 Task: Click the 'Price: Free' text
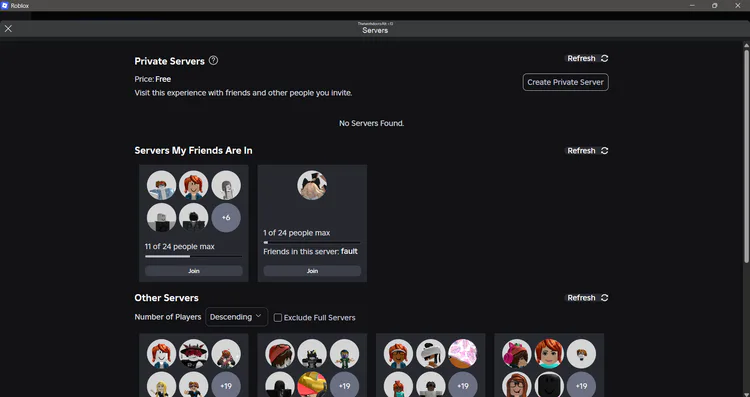point(153,79)
